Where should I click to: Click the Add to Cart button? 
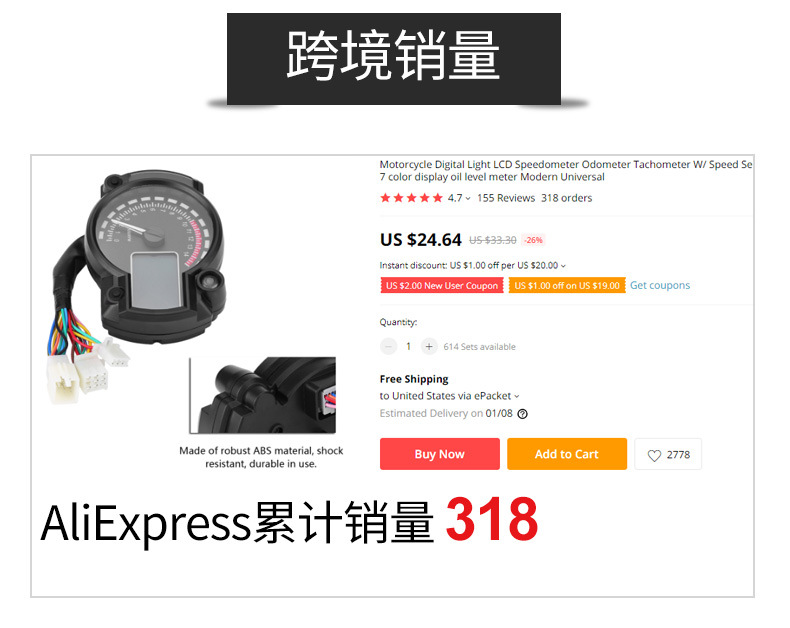coord(566,454)
